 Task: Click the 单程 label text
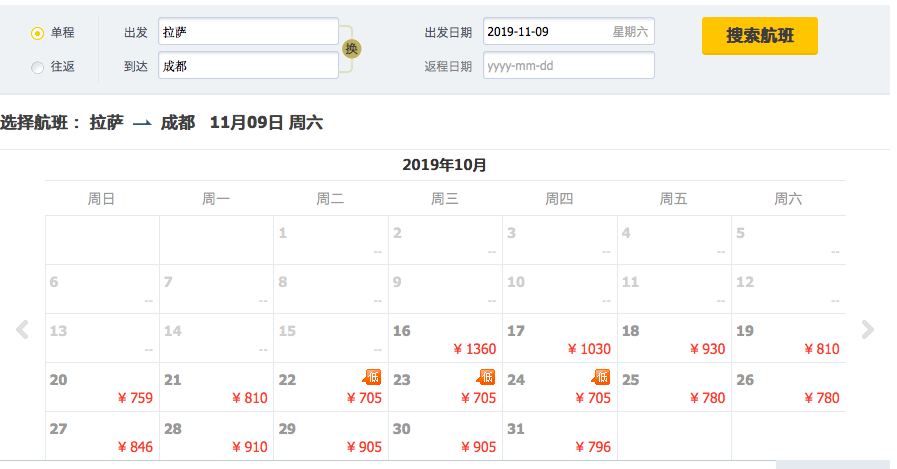62,33
